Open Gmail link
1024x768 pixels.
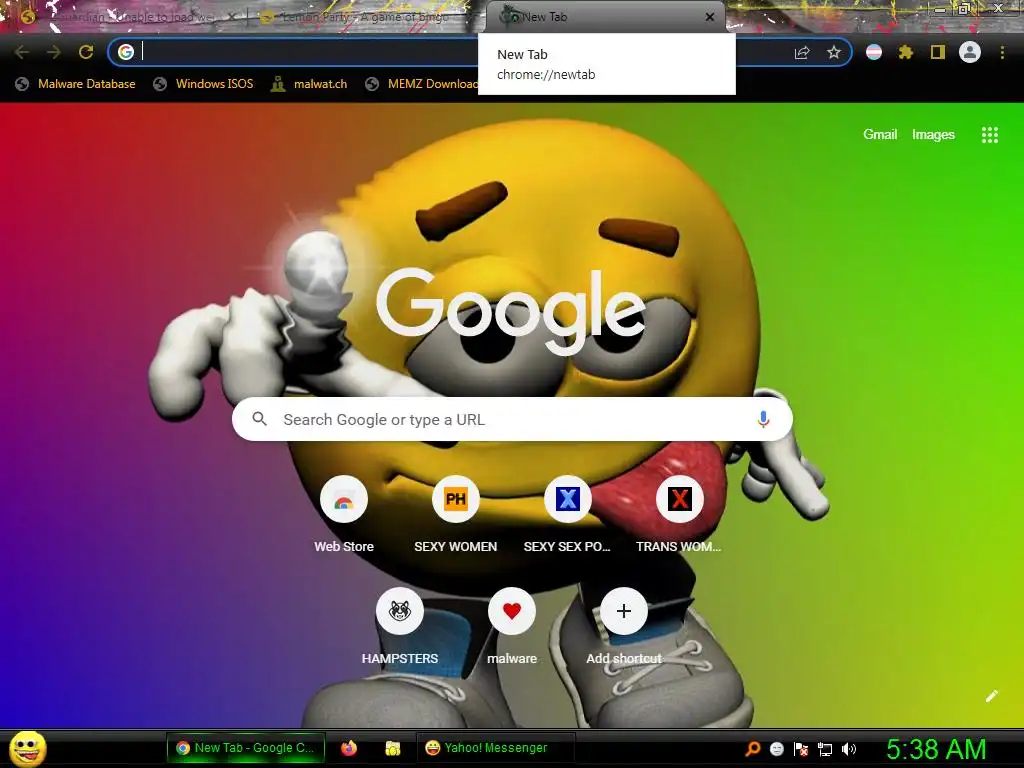880,135
